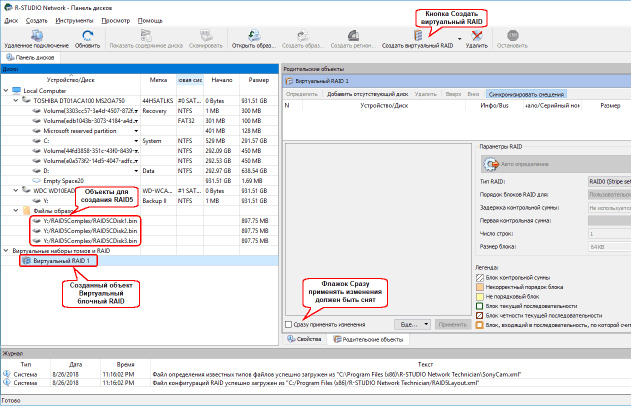
Task: Open the Инструменты menu
Action: tap(74, 21)
